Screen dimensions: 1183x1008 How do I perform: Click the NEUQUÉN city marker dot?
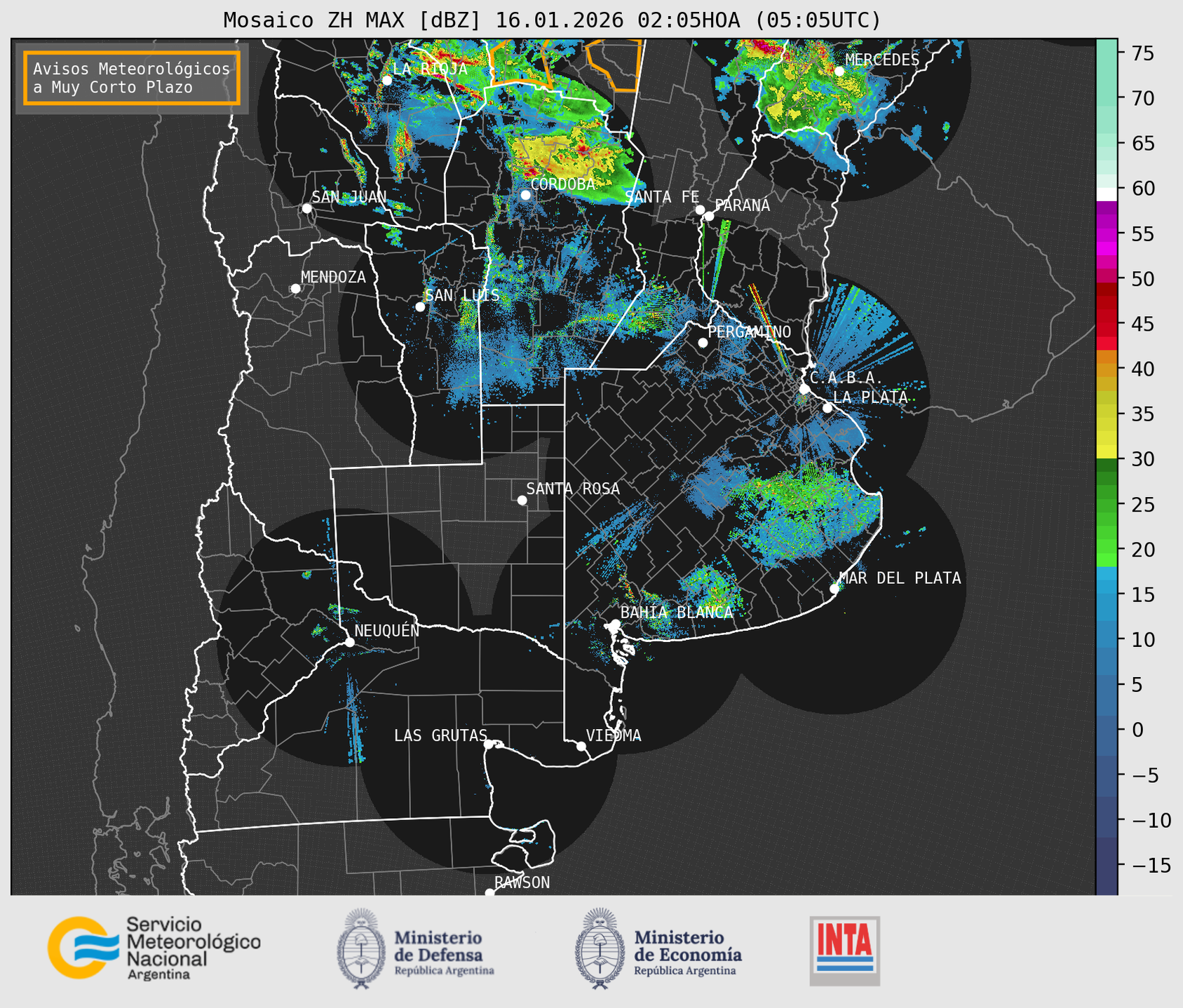pos(349,642)
